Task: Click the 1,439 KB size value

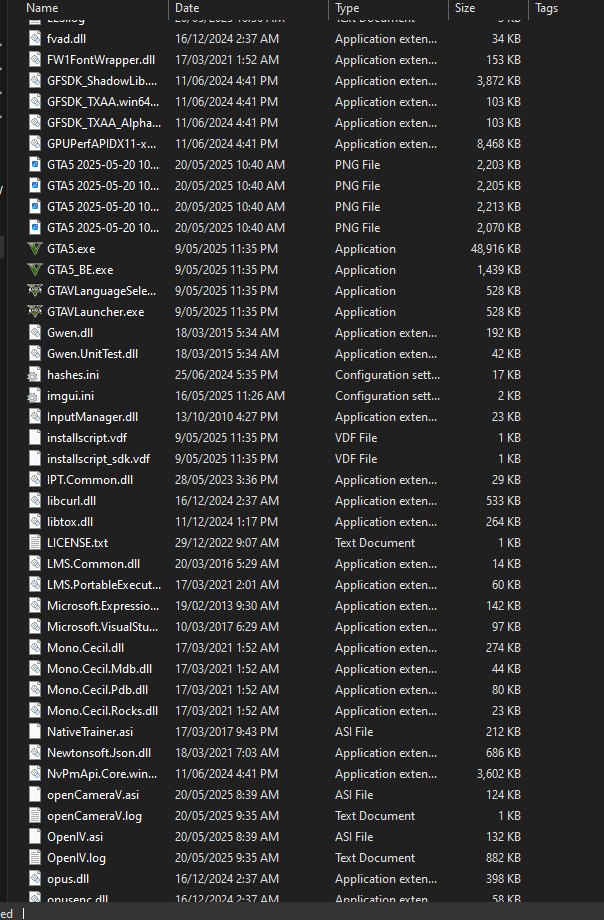Action: coord(499,270)
